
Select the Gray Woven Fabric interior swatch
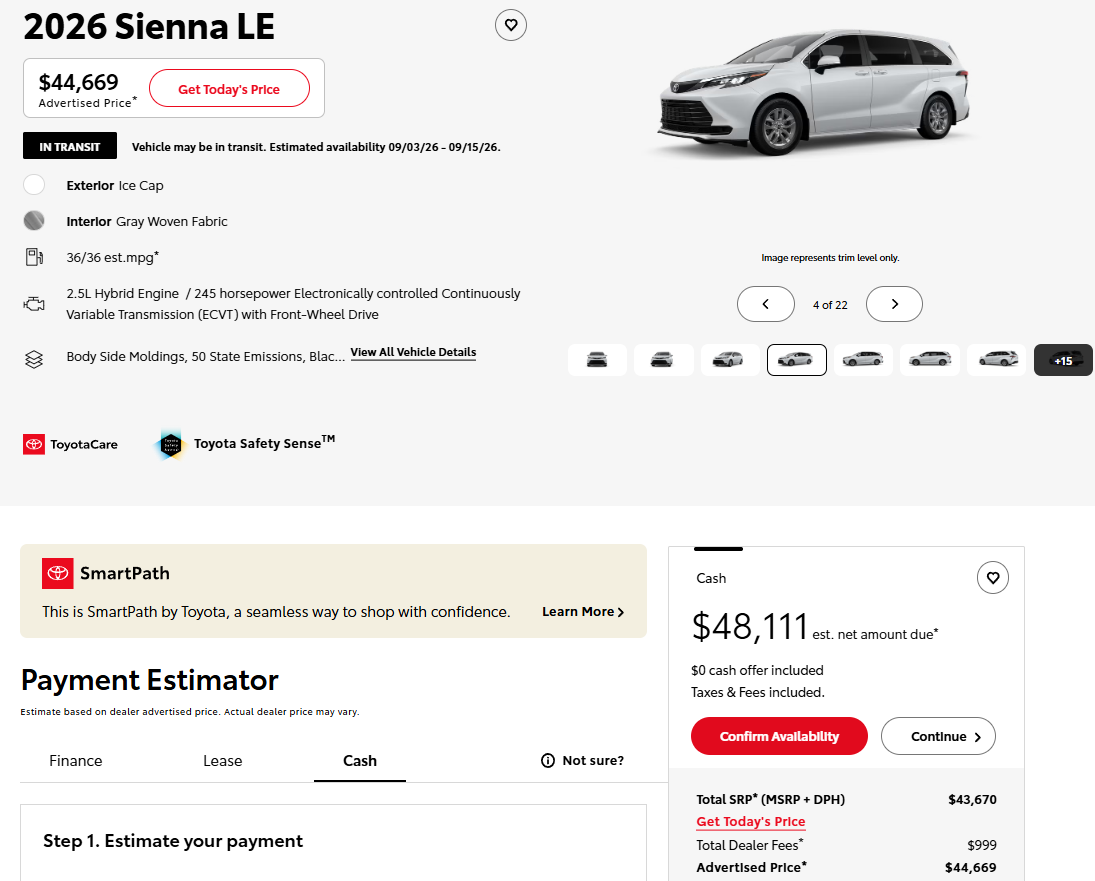point(34,221)
